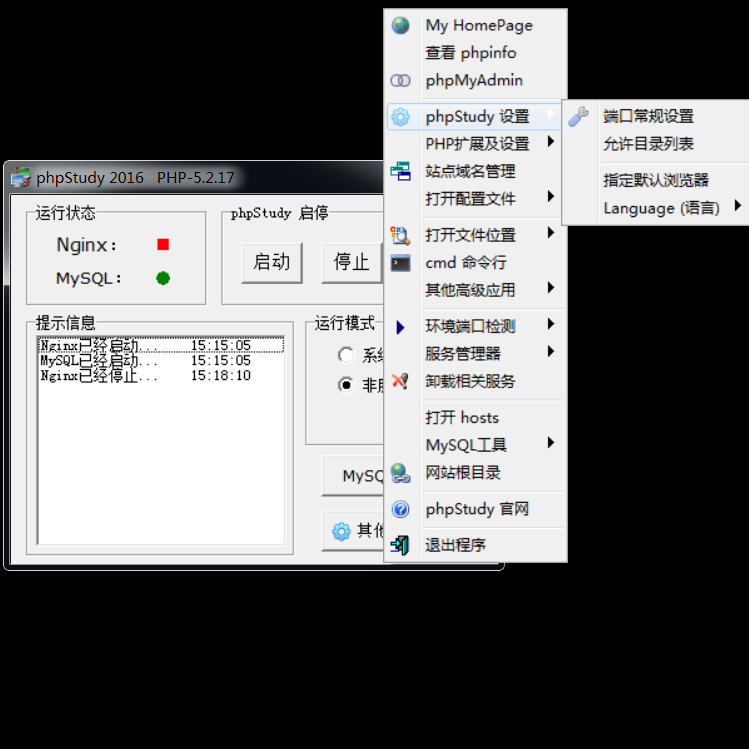Select 指定默认浏览器 in the submenu
The height and width of the screenshot is (749, 749).
click(657, 180)
